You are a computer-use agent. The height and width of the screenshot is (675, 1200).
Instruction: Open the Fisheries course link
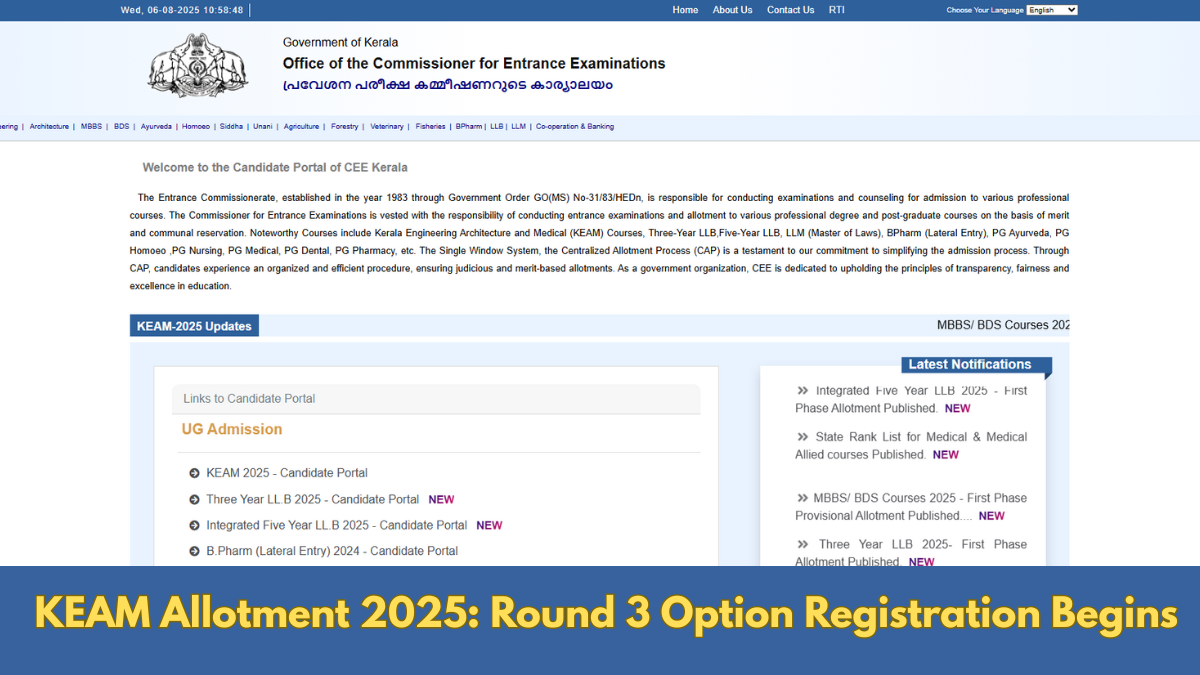click(x=430, y=127)
